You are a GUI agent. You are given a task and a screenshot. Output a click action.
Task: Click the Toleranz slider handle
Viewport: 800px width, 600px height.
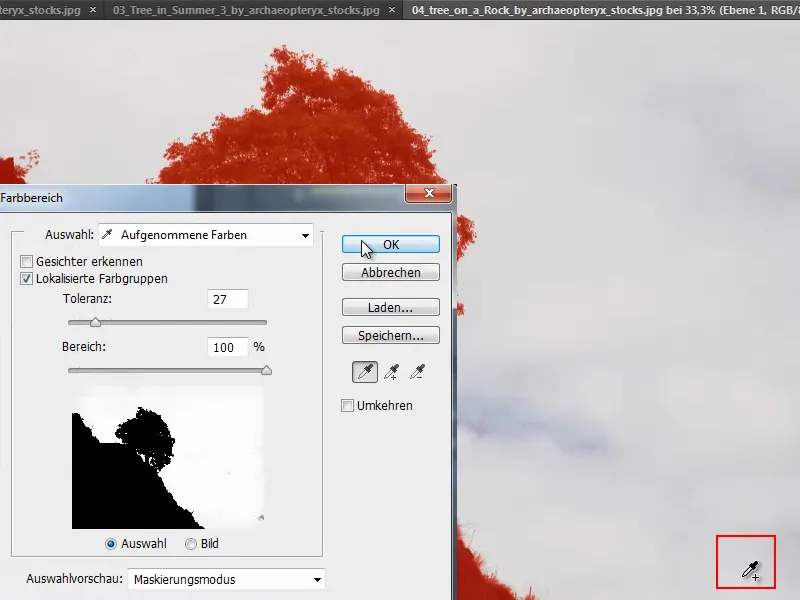[95, 322]
